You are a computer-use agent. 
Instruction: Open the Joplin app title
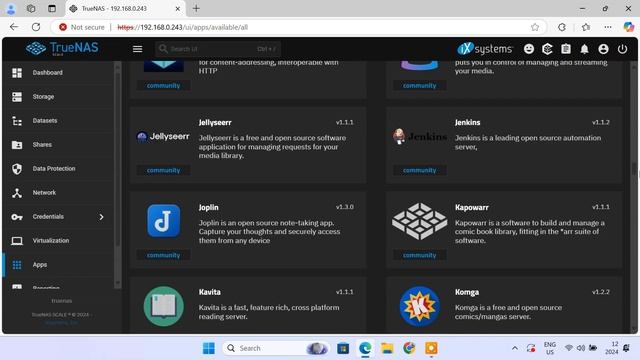click(x=209, y=207)
